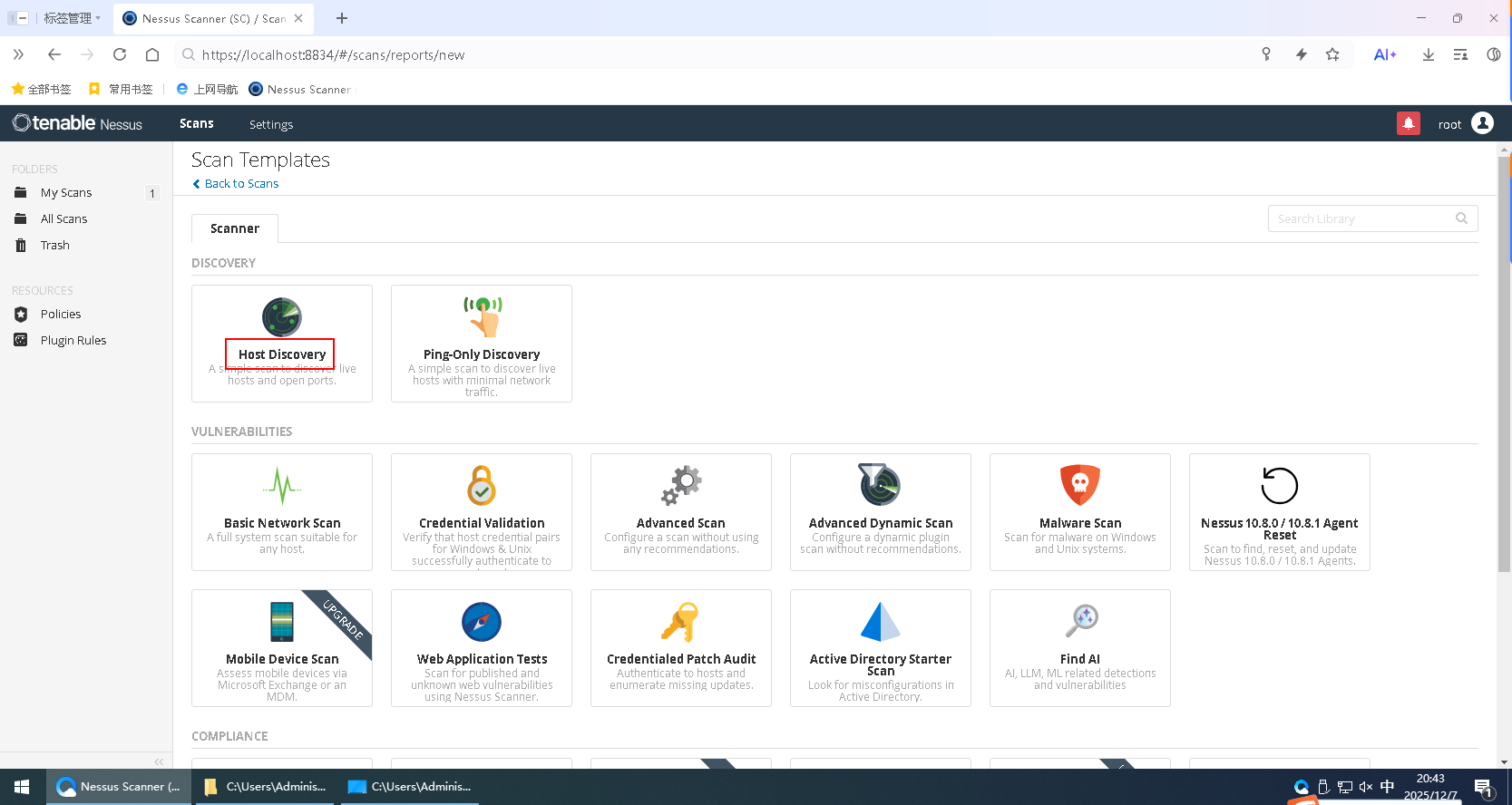The image size is (1512, 805).
Task: Open Plugin Rules in the sidebar
Action: pyautogui.click(x=73, y=340)
